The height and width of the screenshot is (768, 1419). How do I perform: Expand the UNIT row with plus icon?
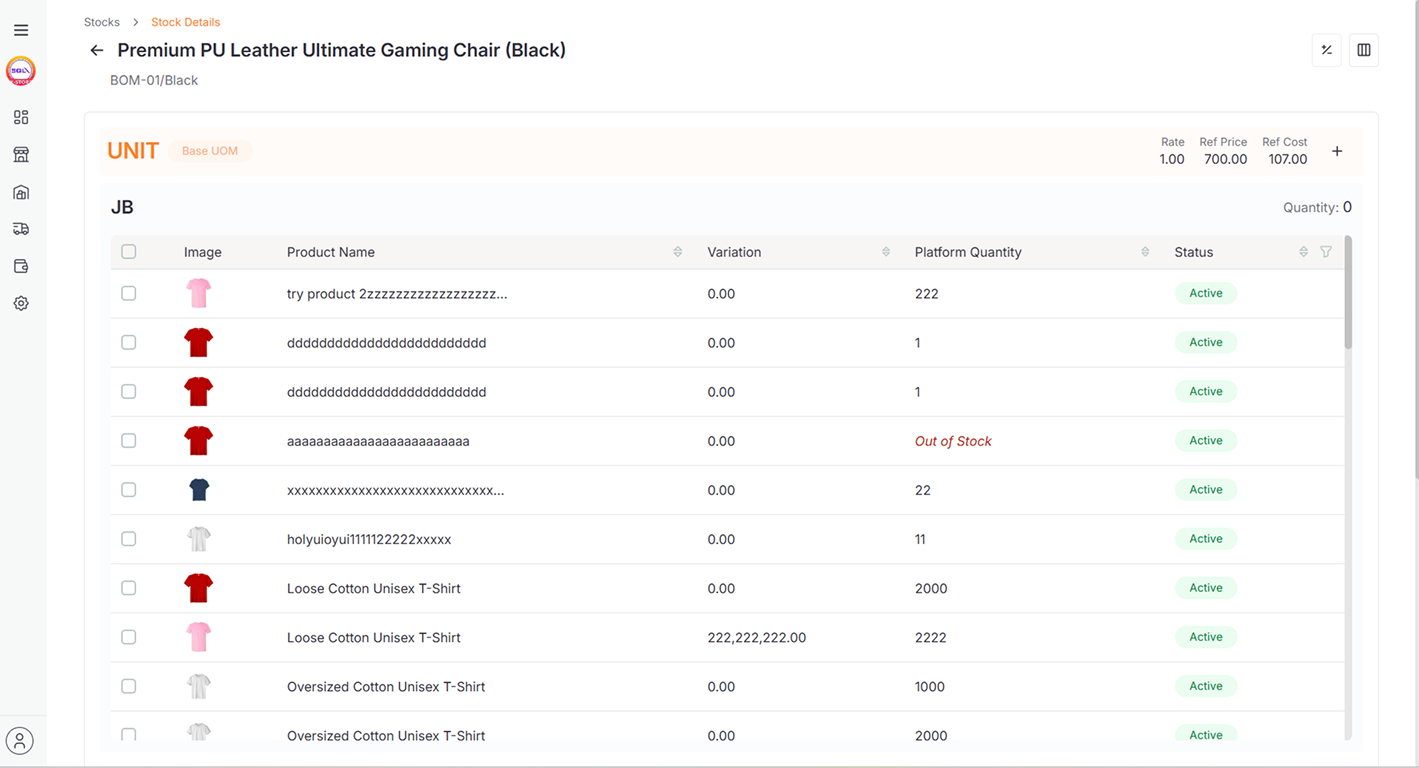pyautogui.click(x=1337, y=151)
